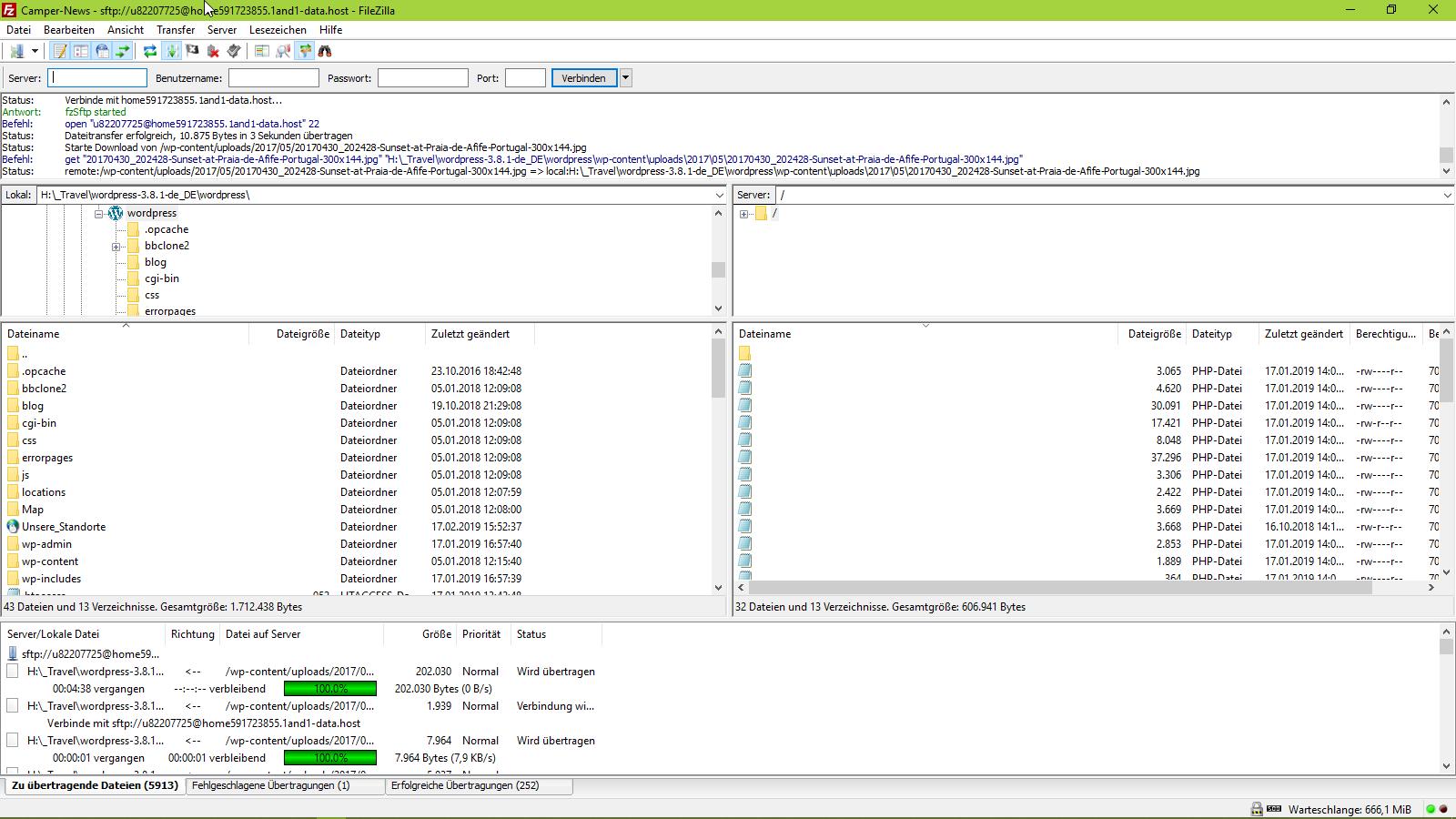Click the red activity LED indicator
Screen dimensions: 1456x819
(1442, 809)
